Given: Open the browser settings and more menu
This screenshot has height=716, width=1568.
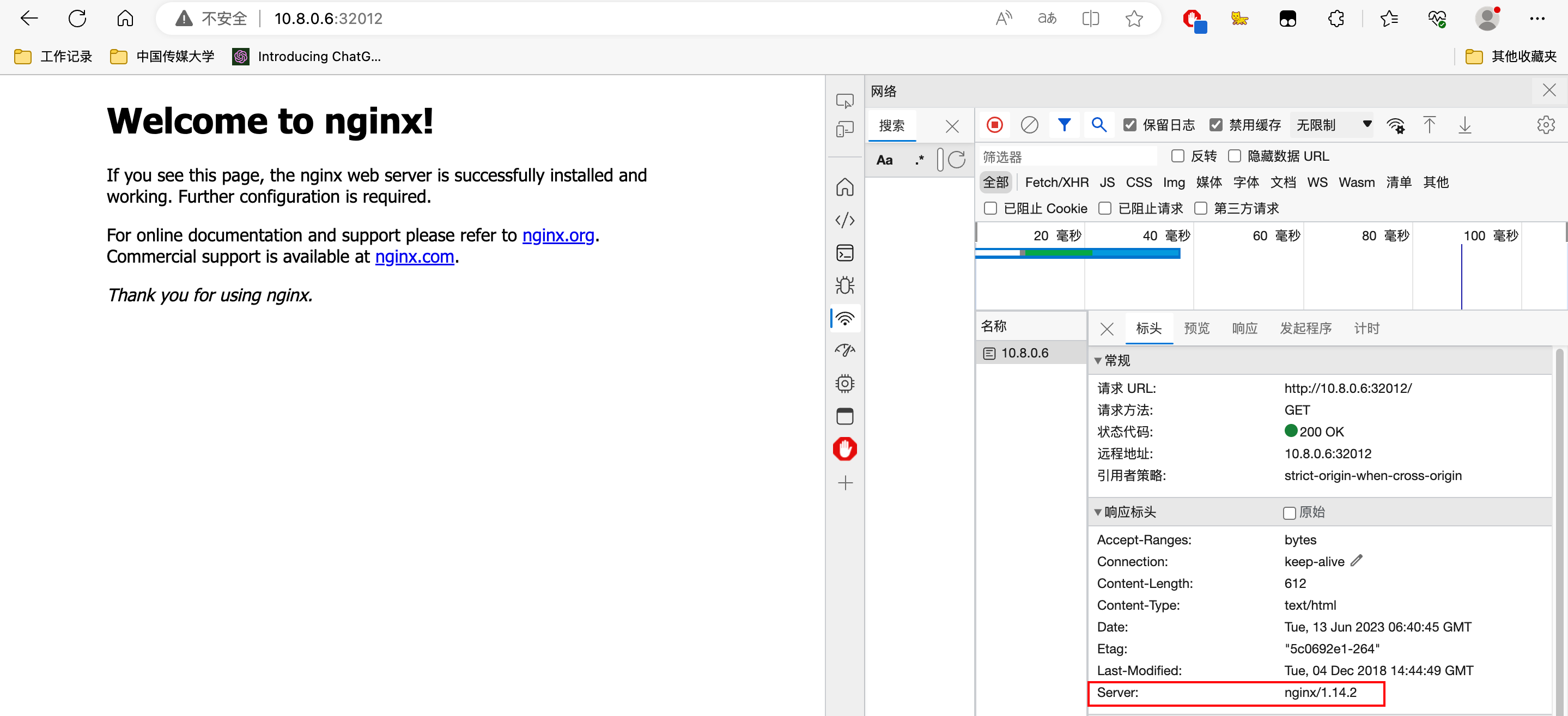Looking at the screenshot, I should [x=1537, y=19].
